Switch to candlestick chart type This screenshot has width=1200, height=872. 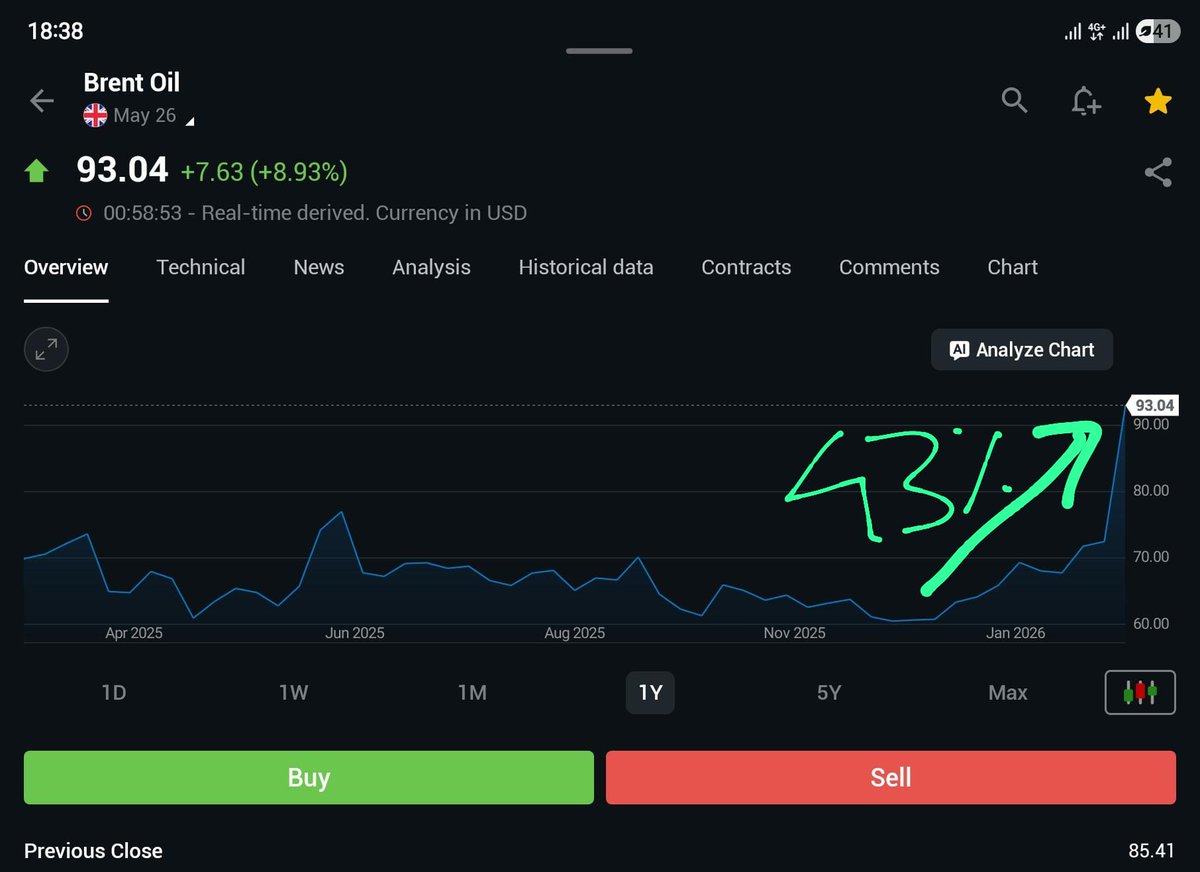click(x=1140, y=692)
